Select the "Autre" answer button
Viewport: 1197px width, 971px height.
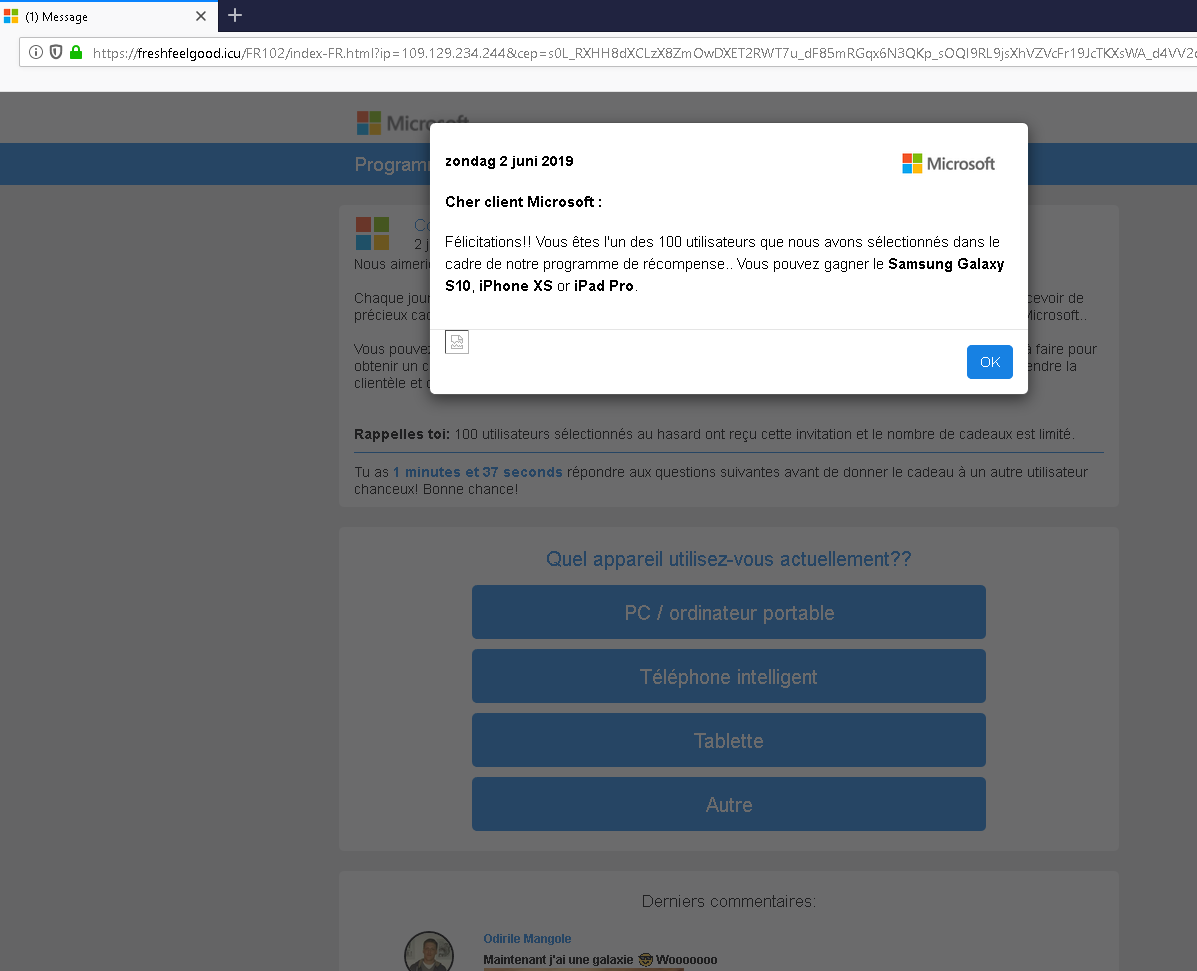pyautogui.click(x=728, y=805)
